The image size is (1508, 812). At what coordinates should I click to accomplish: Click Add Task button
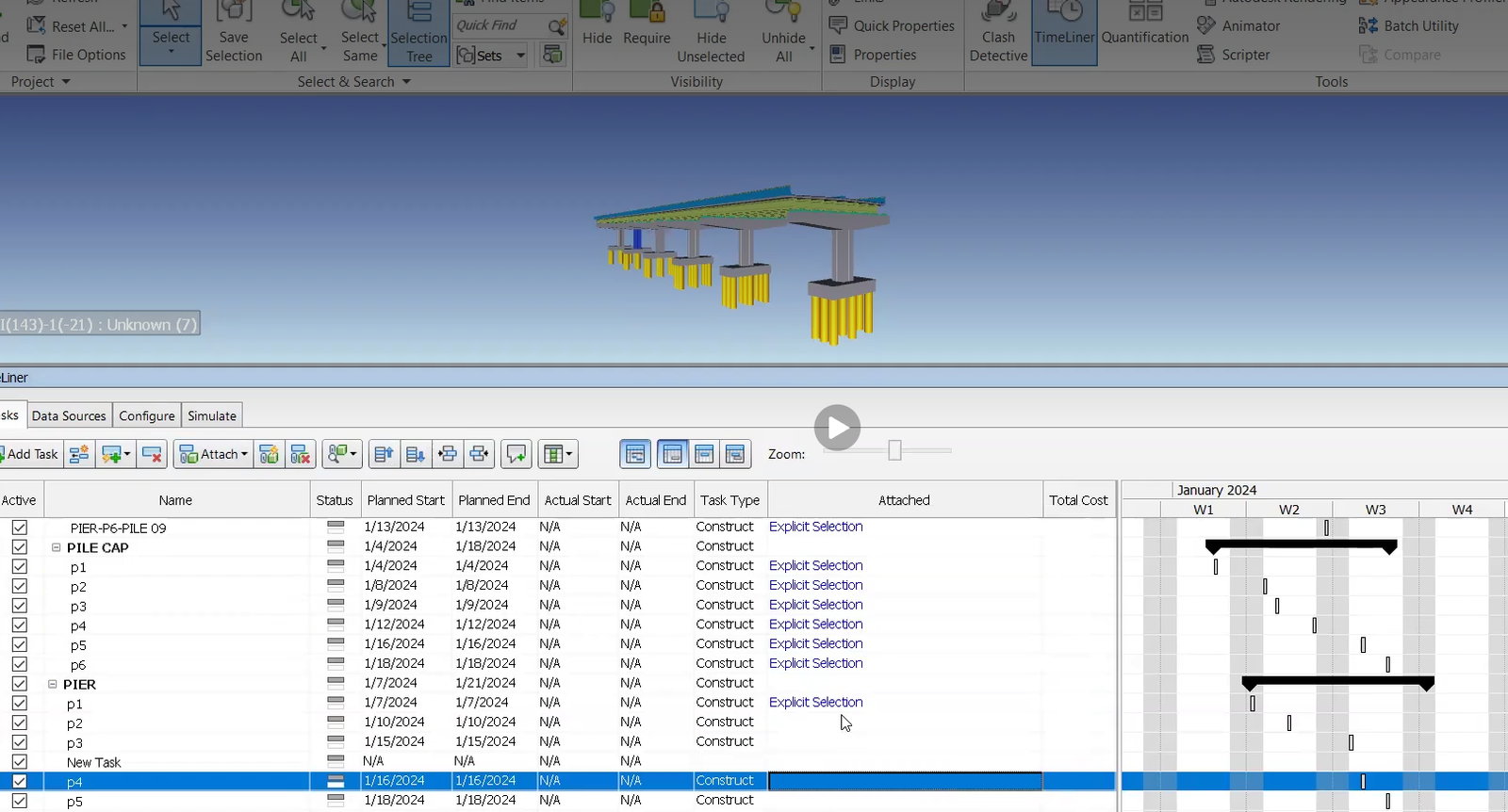(x=30, y=454)
